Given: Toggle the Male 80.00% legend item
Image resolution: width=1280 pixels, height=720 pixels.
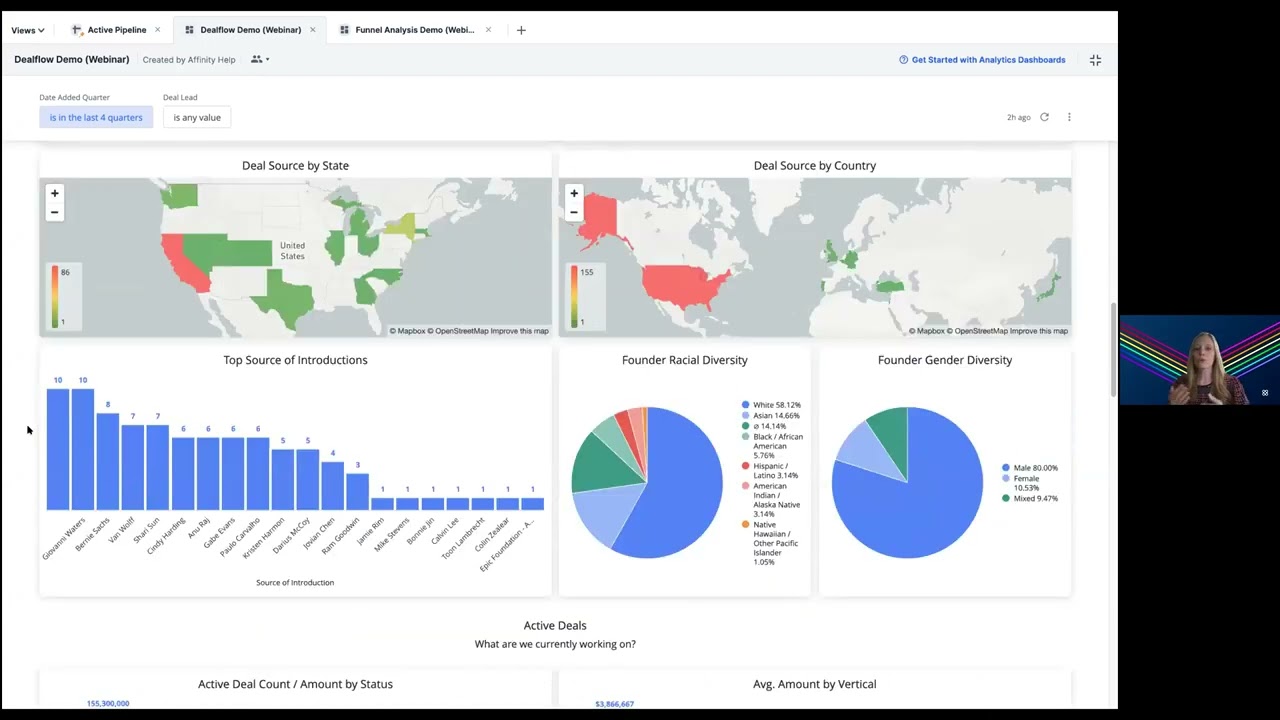Looking at the screenshot, I should [1030, 468].
